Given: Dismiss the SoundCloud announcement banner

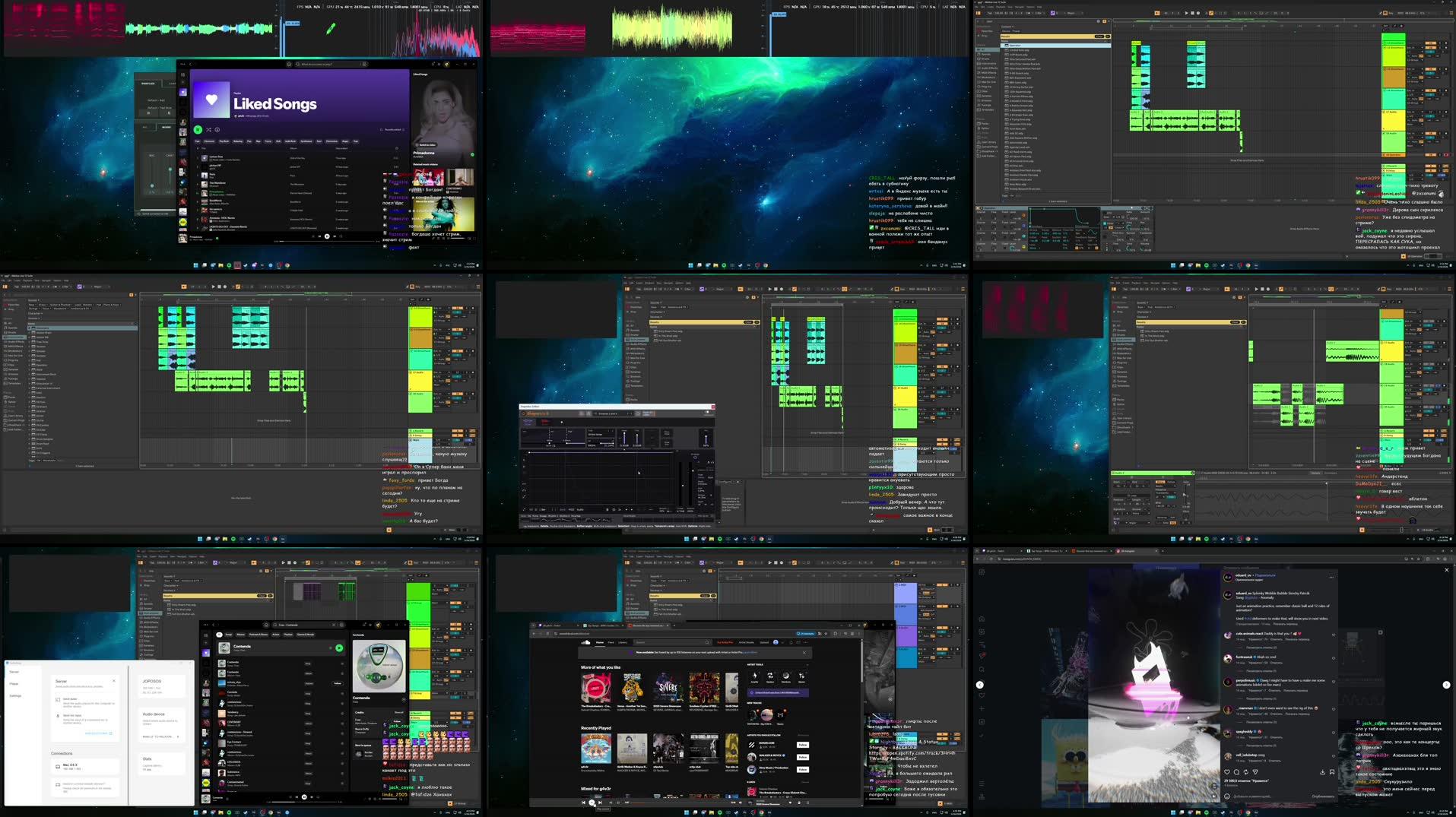Looking at the screenshot, I should tap(804, 653).
